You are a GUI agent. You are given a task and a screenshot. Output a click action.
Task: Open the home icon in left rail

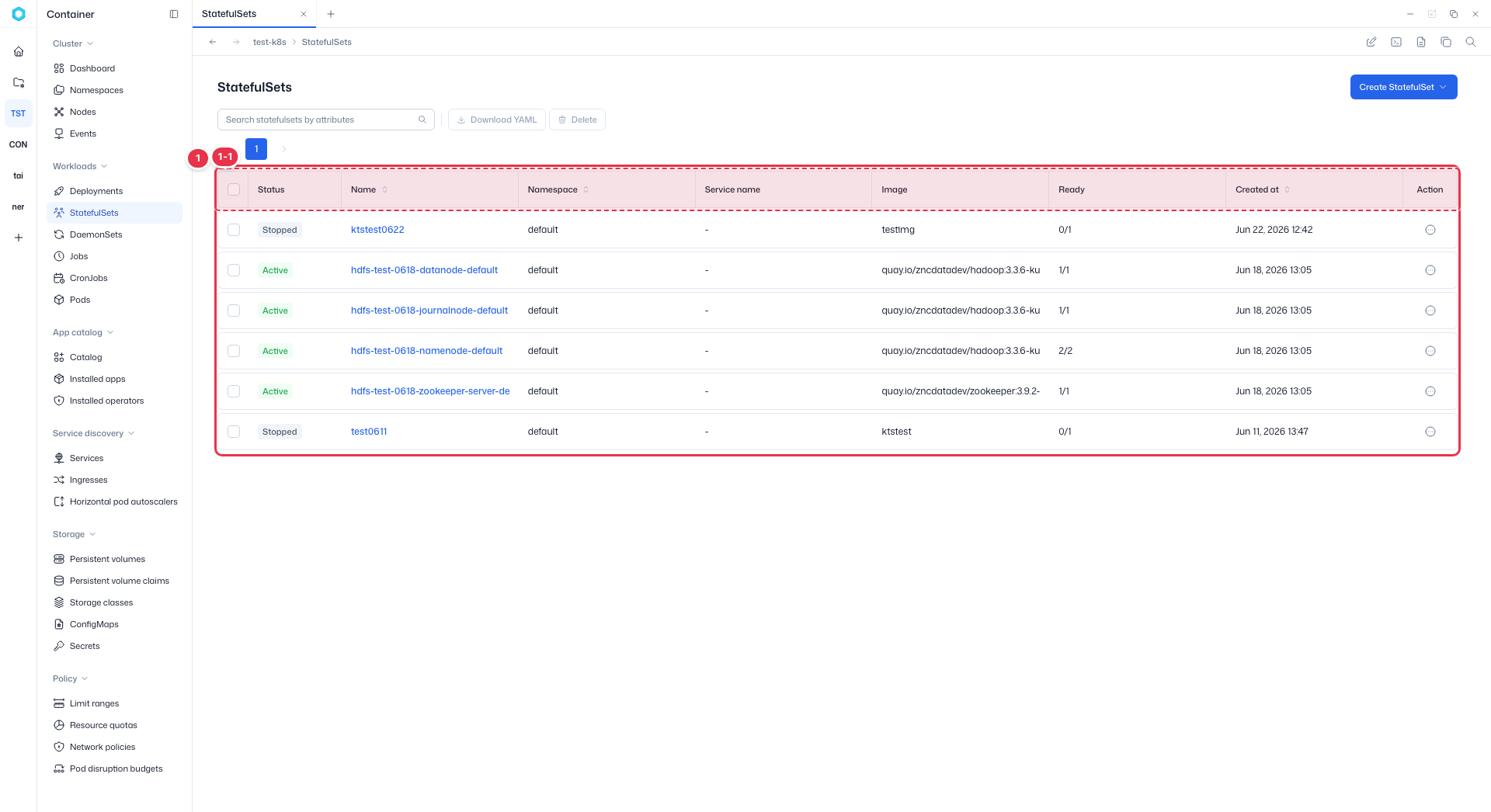(x=19, y=51)
